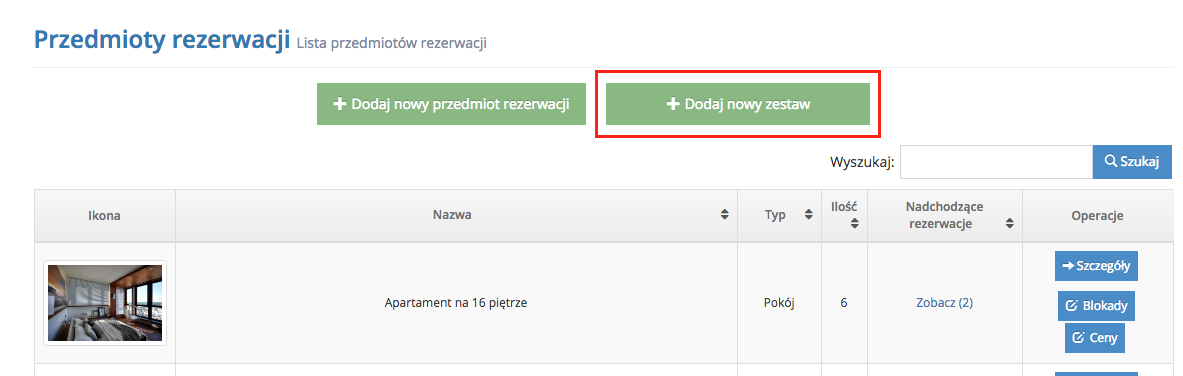Click the edit pencil icon on Blokady
This screenshot has width=1183, height=376.
(1071, 306)
